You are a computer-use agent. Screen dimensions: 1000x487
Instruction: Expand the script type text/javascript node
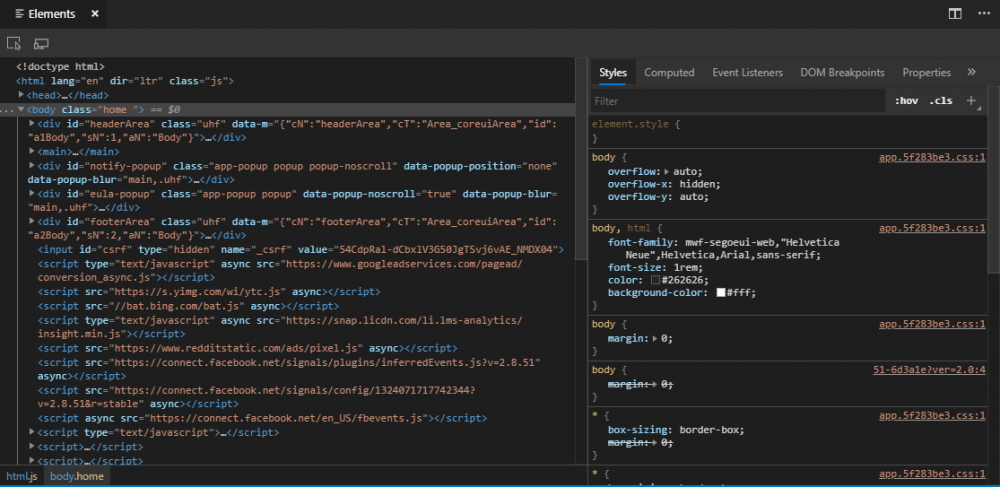(x=33, y=432)
